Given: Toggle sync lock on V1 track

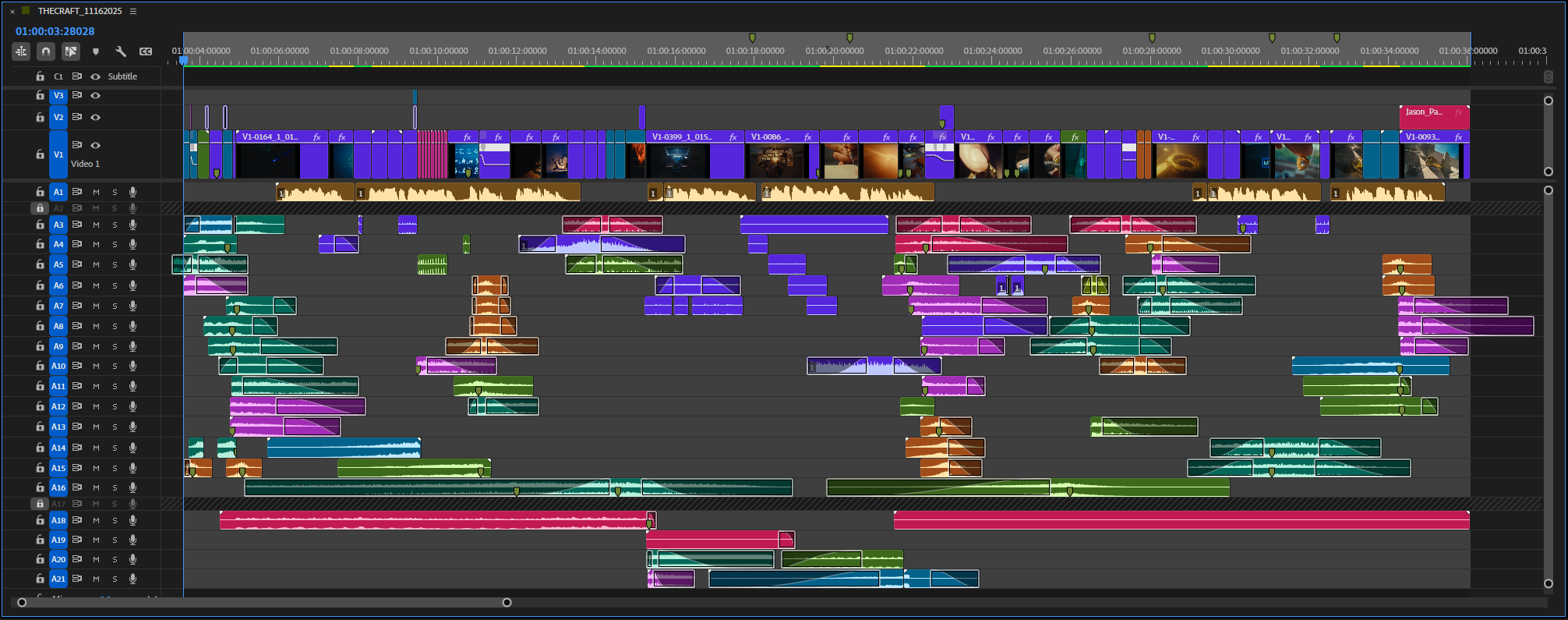Looking at the screenshot, I should click(x=77, y=145).
